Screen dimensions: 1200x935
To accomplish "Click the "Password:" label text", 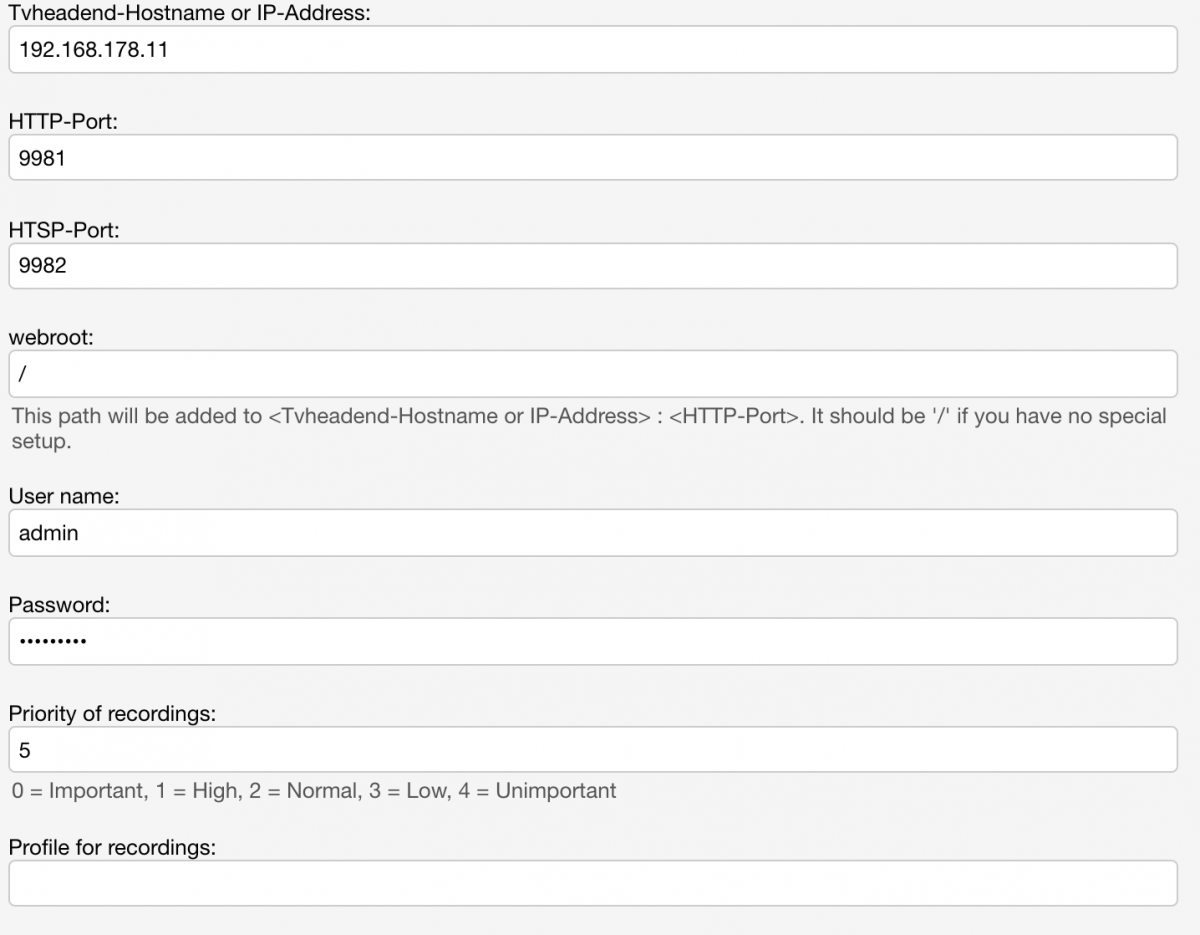I will click(x=59, y=605).
